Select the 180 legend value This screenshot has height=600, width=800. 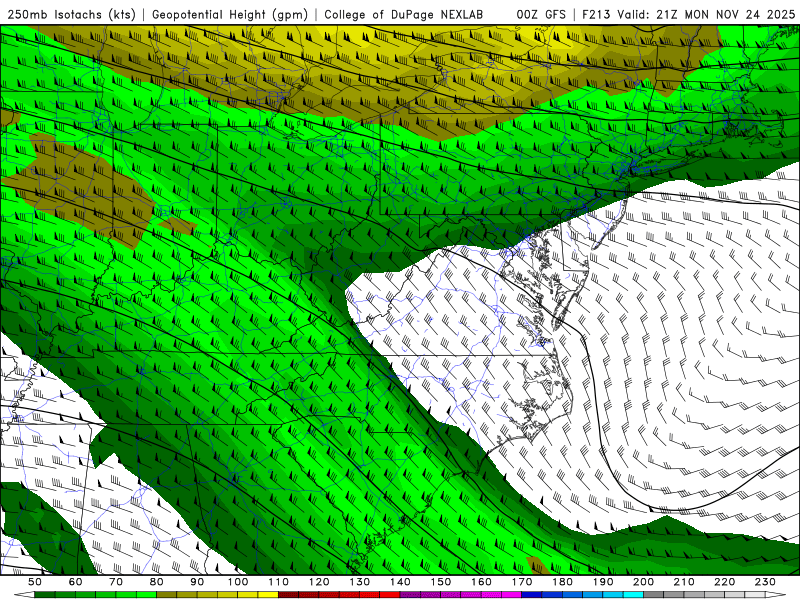coord(563,582)
